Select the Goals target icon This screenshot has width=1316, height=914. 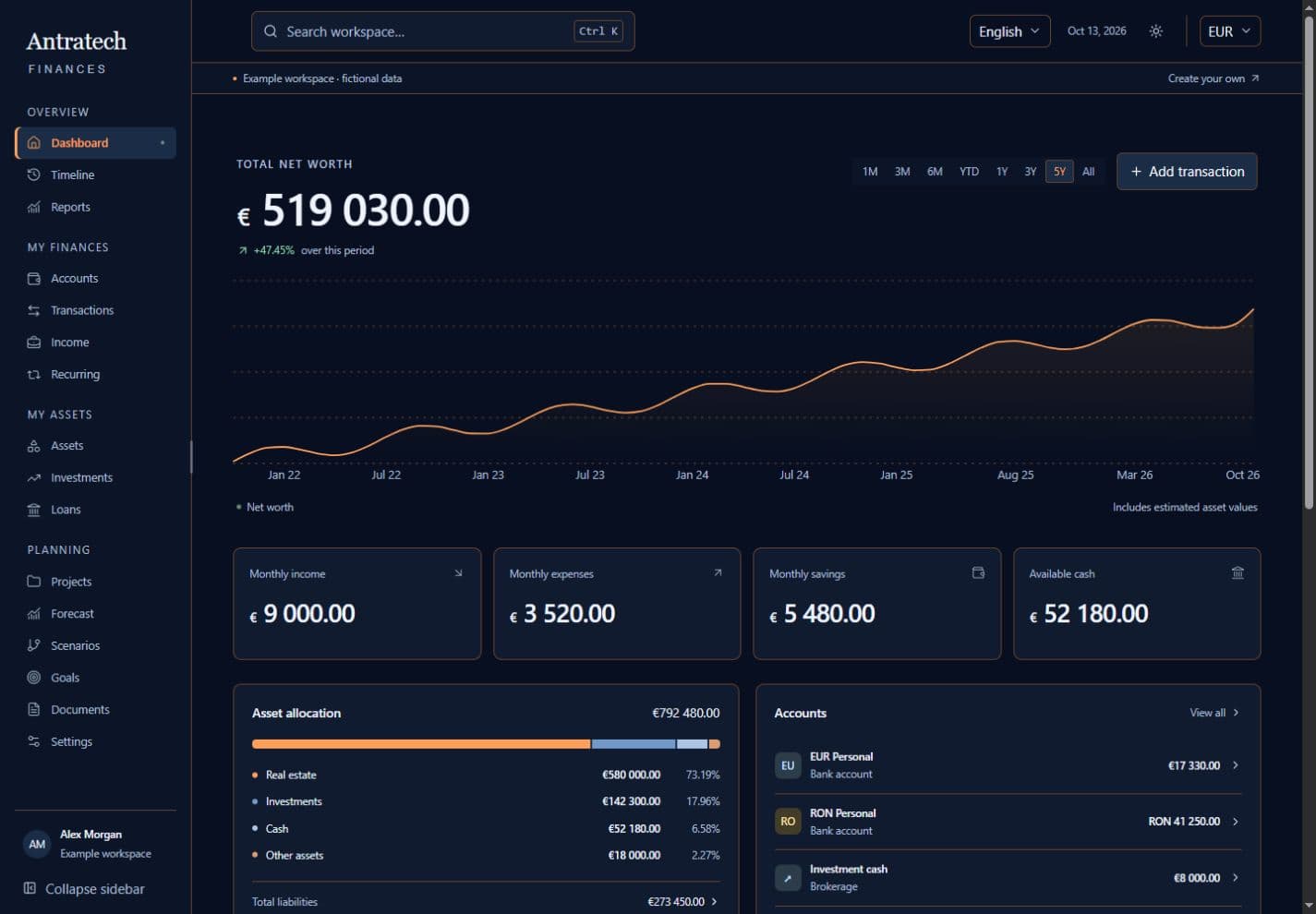click(34, 678)
